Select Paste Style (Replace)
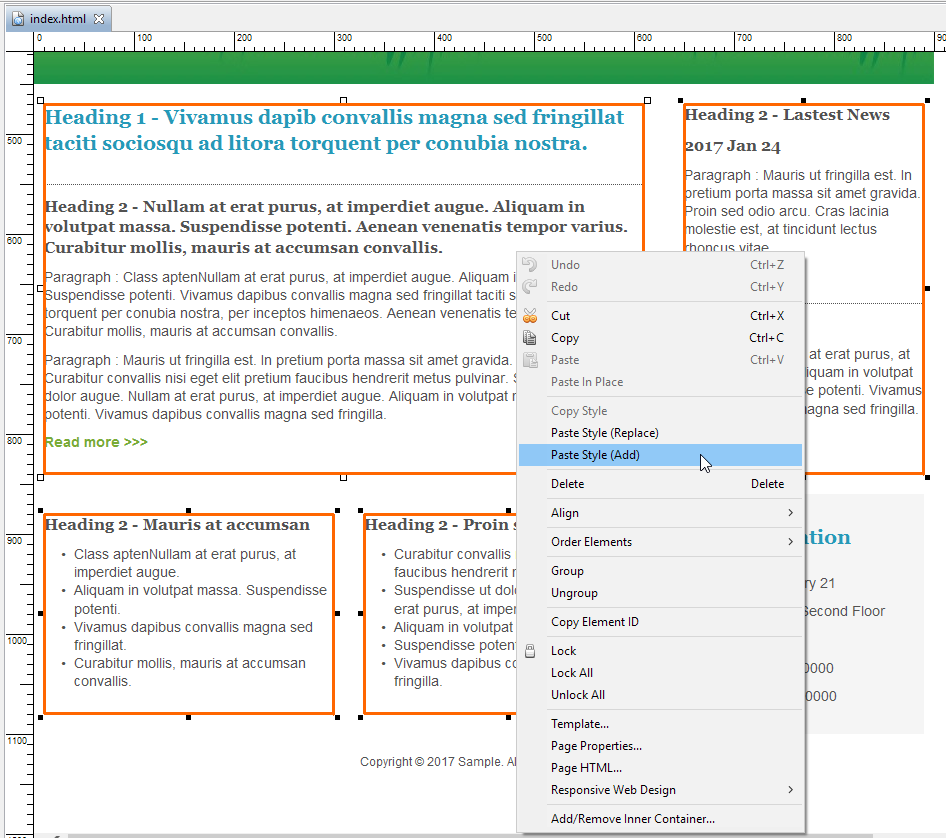Image resolution: width=946 pixels, height=838 pixels. [661, 433]
